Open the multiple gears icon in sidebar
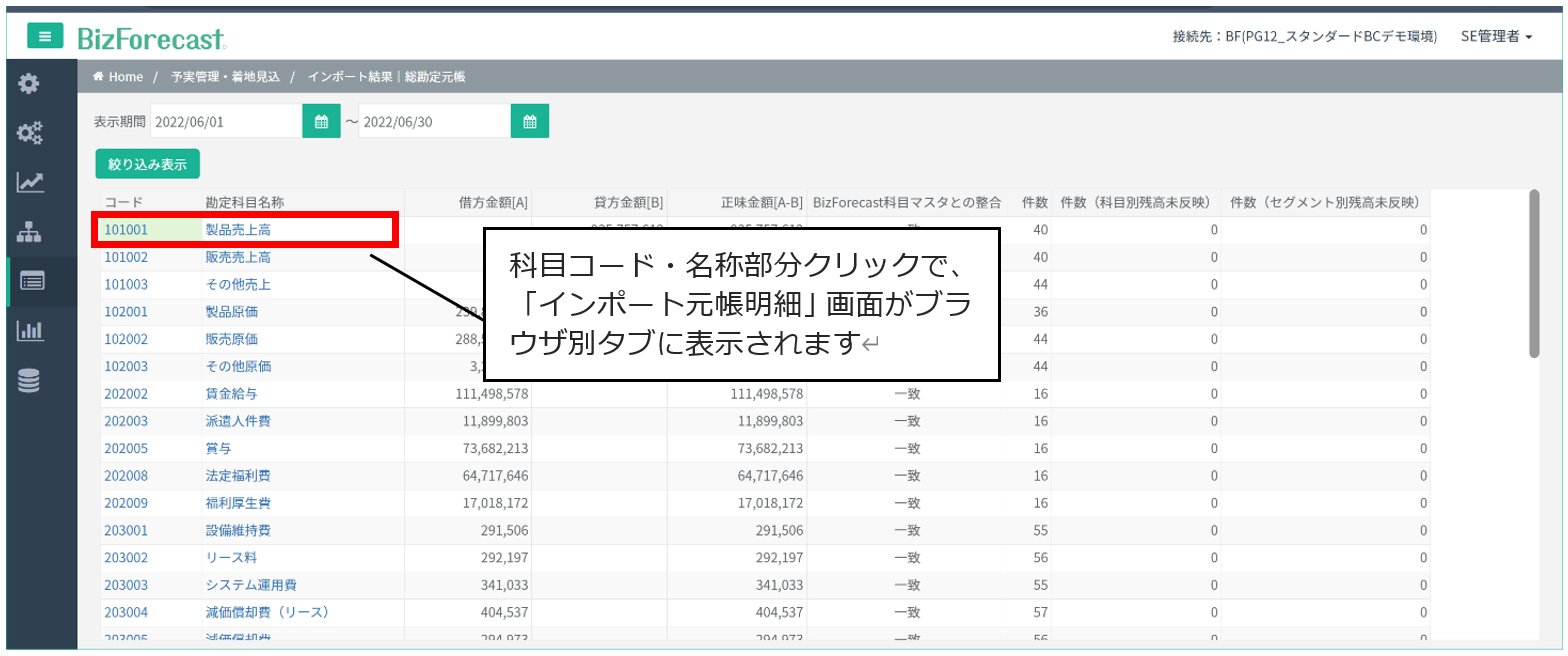 [x=30, y=133]
